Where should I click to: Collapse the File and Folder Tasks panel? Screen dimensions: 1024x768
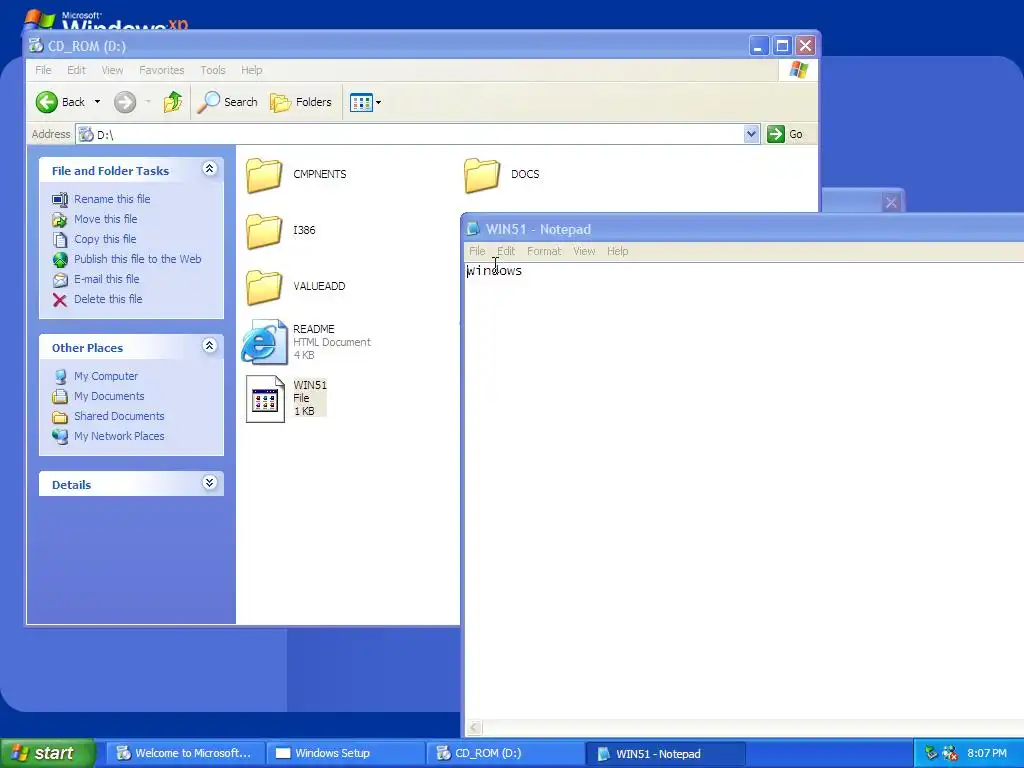pyautogui.click(x=209, y=169)
